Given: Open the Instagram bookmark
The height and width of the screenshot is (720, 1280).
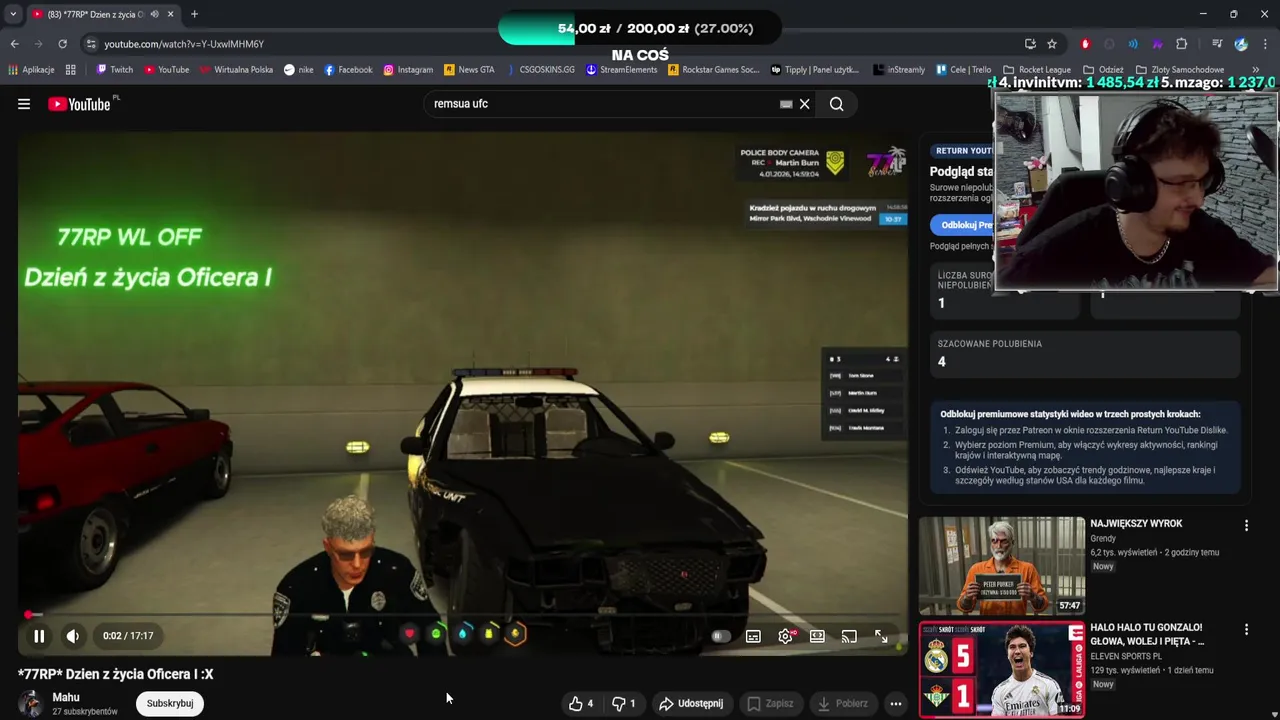Looking at the screenshot, I should [x=408, y=70].
